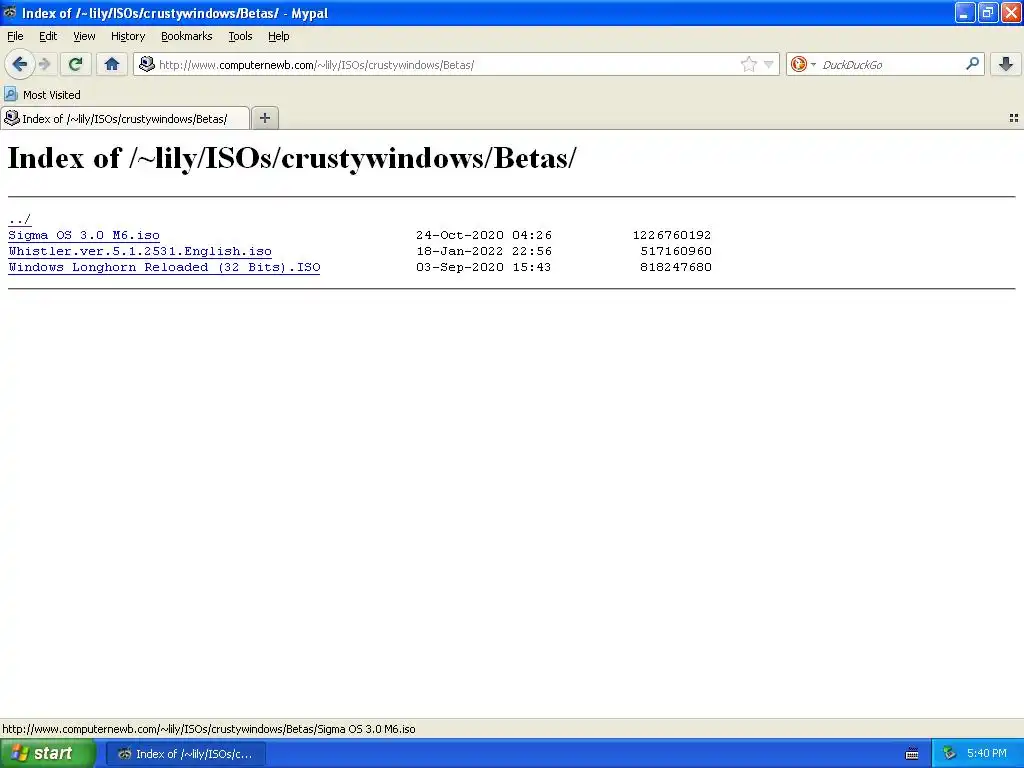Open Windows Longhorn Reloaded (32 Bits).ISO link
Screen dimensions: 1024x768
(x=164, y=267)
